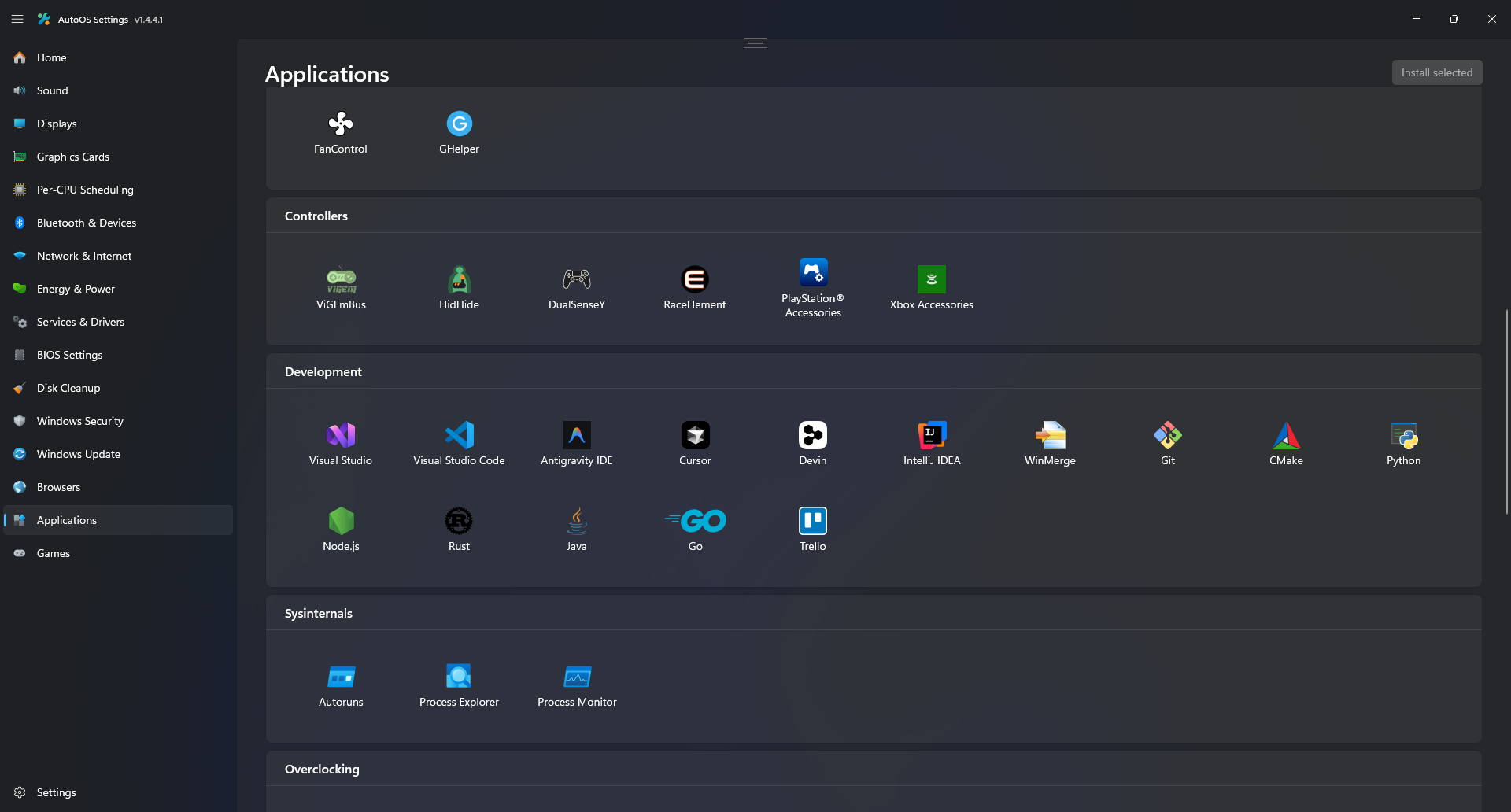
Task: Select the Process Monitor icon
Action: point(578,677)
